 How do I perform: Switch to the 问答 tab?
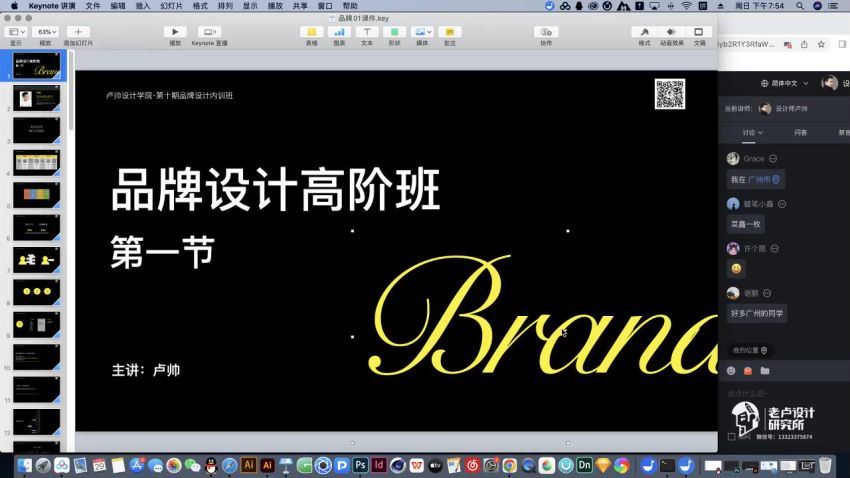pos(800,132)
